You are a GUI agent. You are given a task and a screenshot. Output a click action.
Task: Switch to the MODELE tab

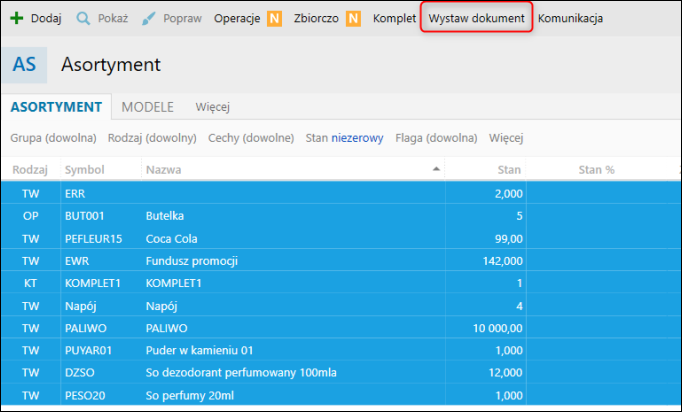click(147, 107)
